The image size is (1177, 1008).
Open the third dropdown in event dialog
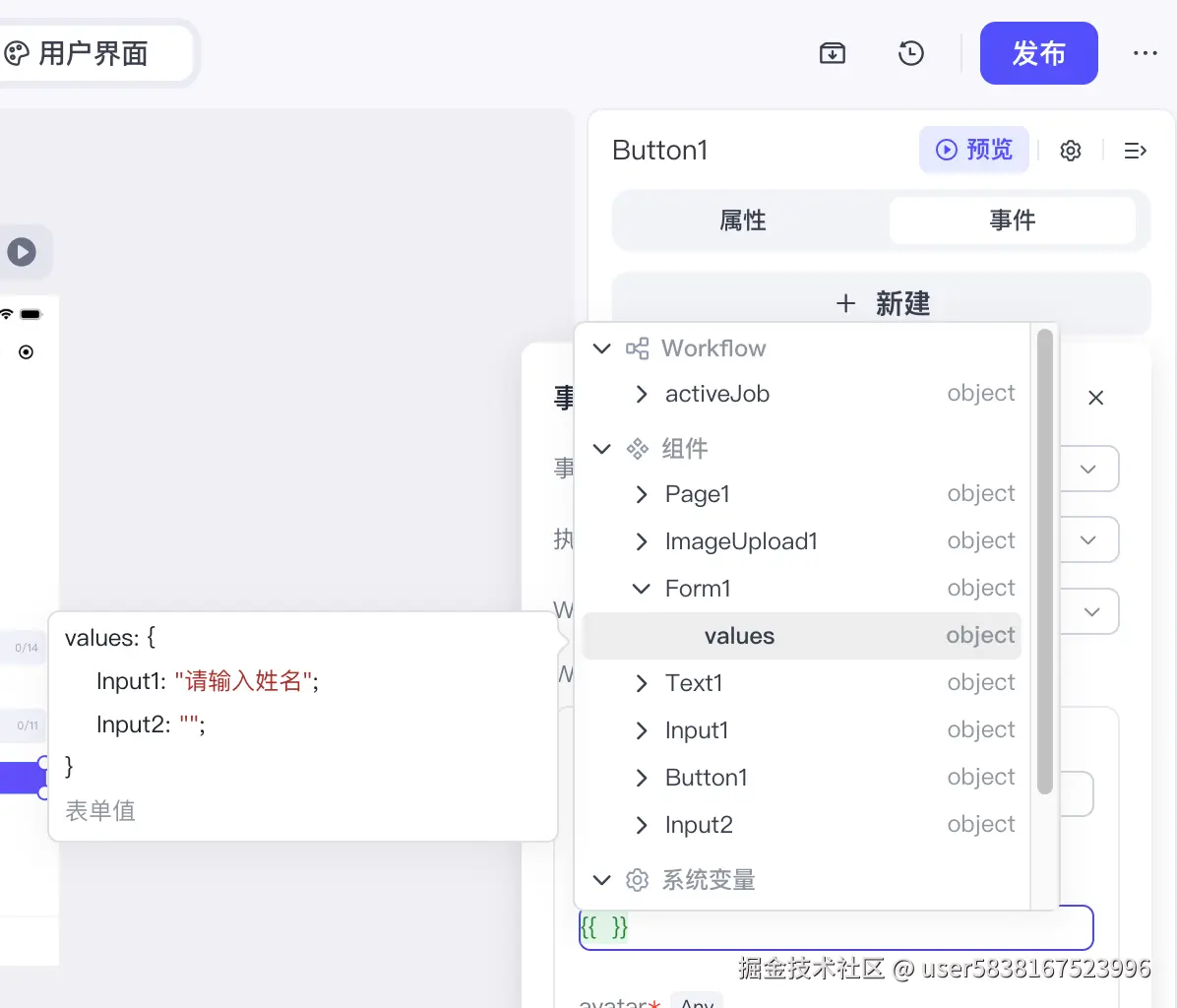point(1091,611)
